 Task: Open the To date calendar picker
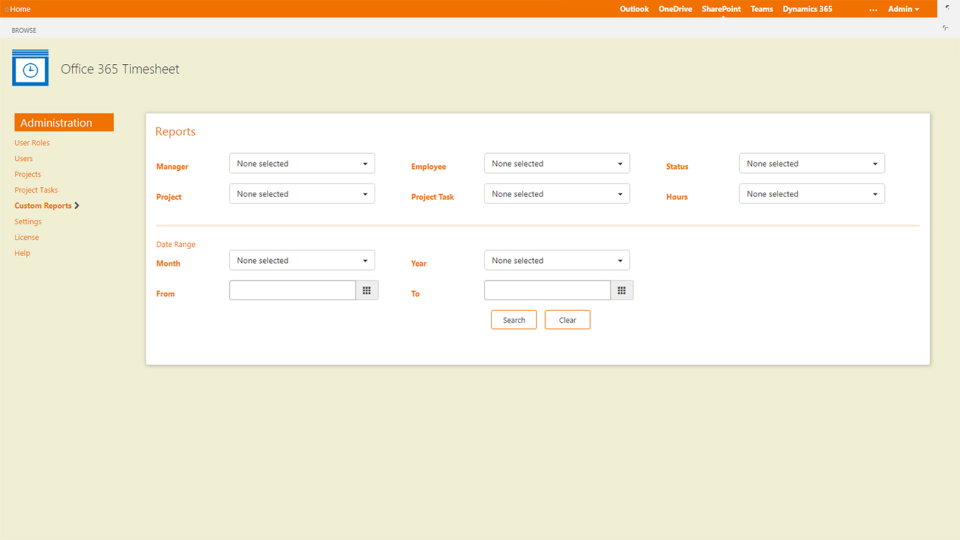621,290
